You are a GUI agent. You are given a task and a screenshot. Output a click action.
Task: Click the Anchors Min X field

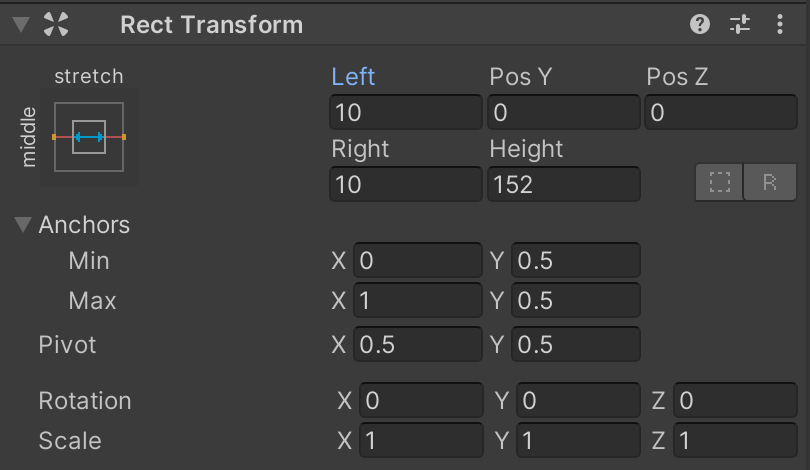(x=418, y=262)
